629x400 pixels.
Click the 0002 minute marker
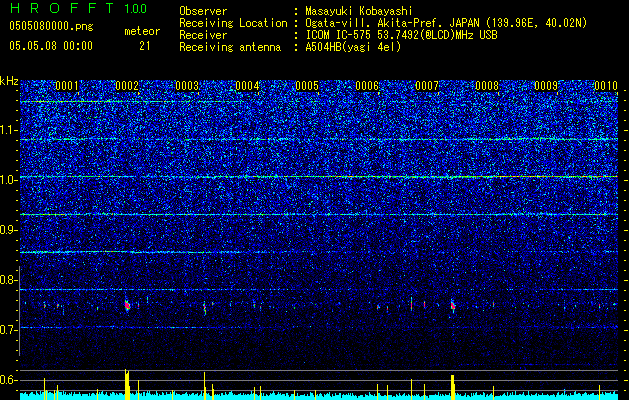127,86
